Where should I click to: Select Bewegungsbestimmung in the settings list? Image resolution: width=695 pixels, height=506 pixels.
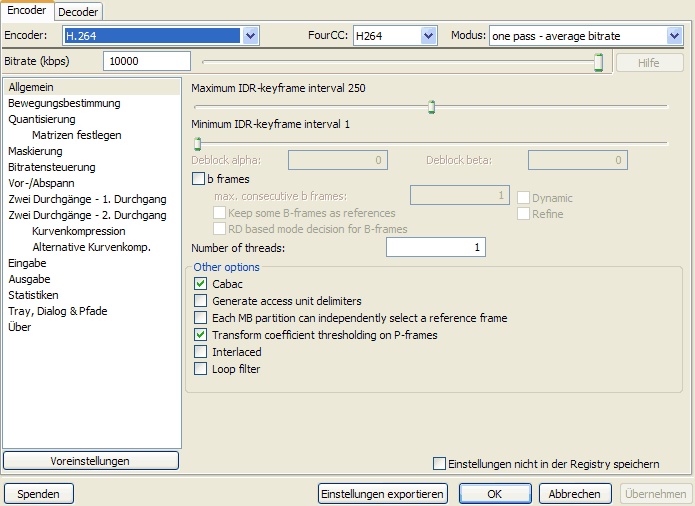64,103
